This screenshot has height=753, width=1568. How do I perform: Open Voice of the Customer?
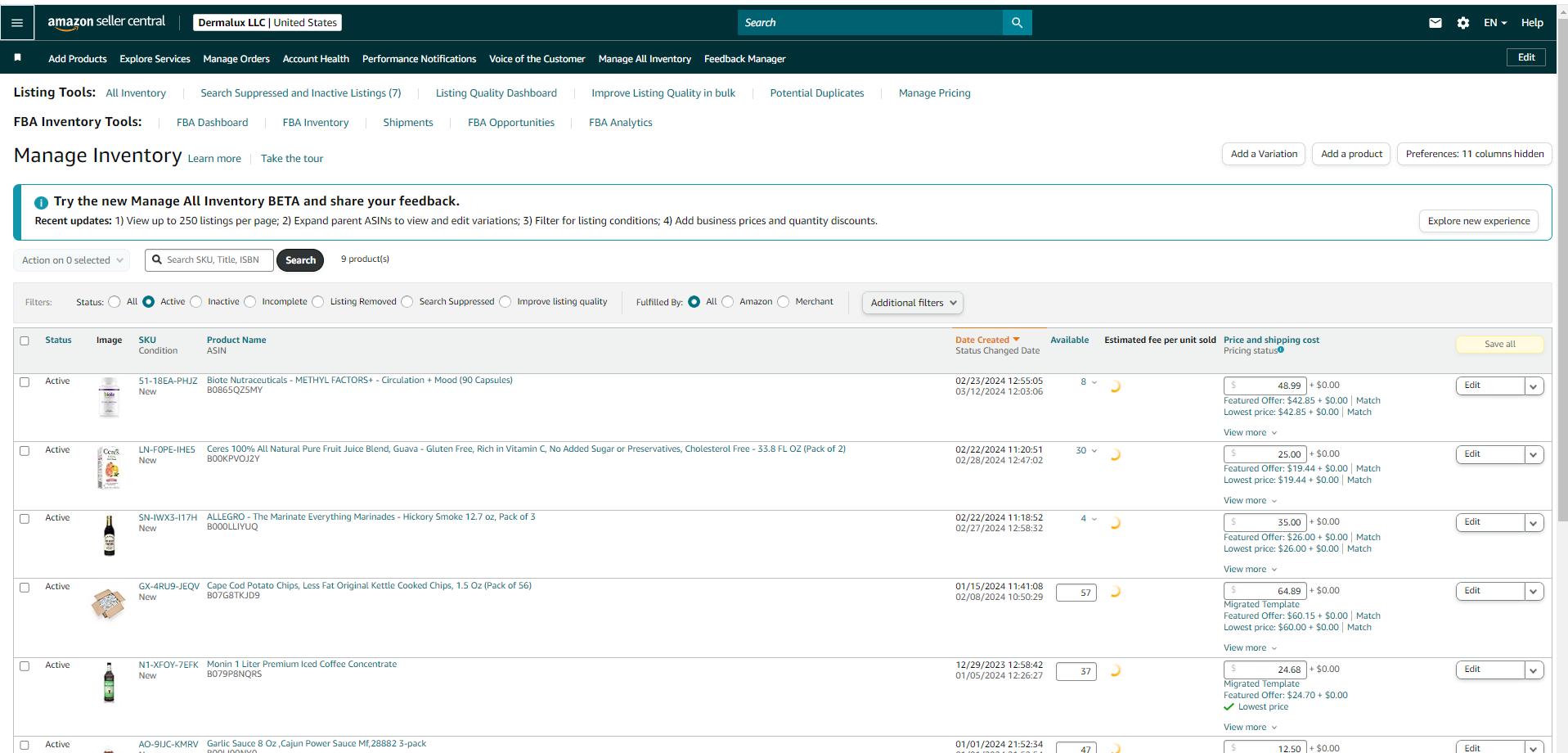pos(537,59)
